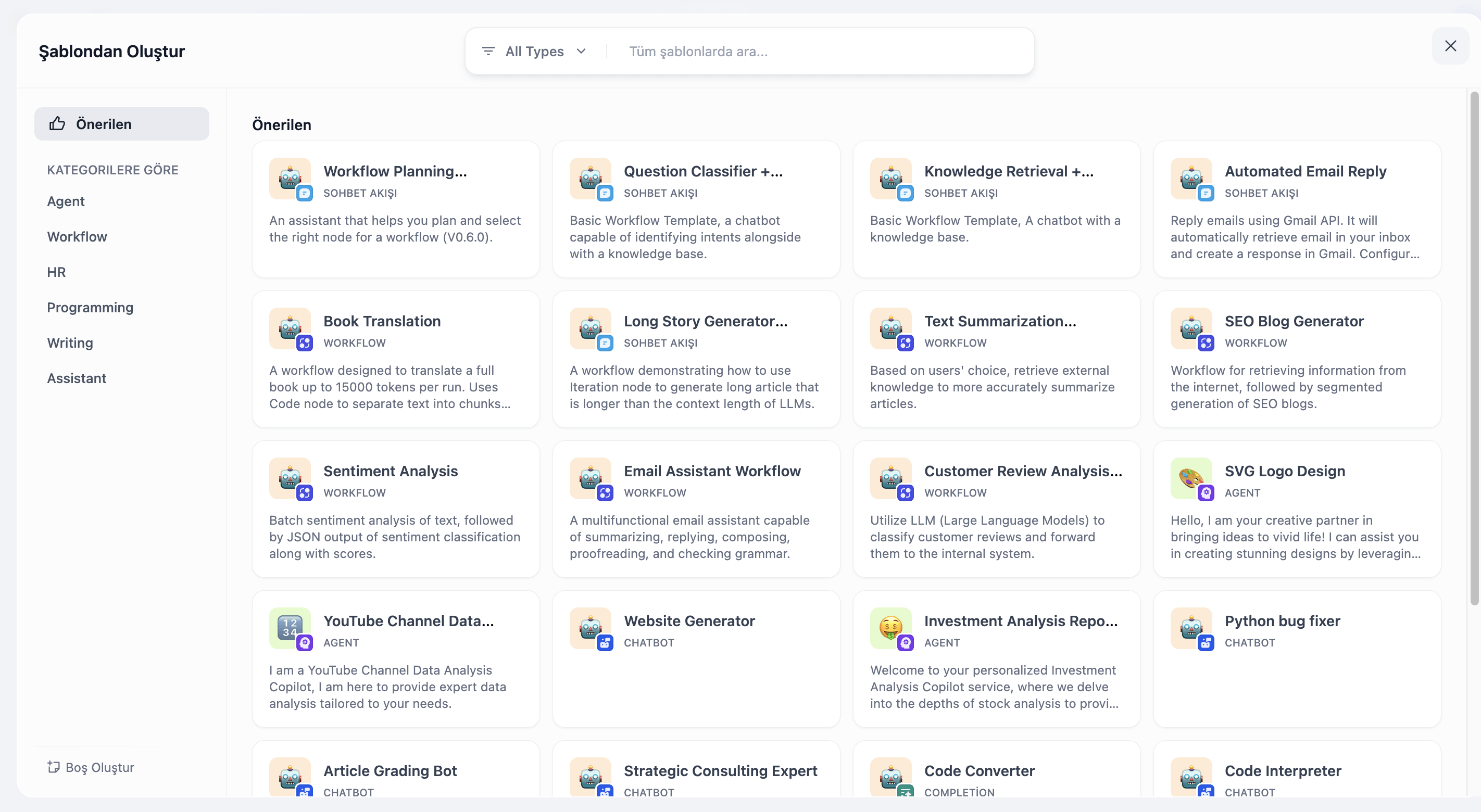Click the Article Grading Bot robot icon

[290, 778]
